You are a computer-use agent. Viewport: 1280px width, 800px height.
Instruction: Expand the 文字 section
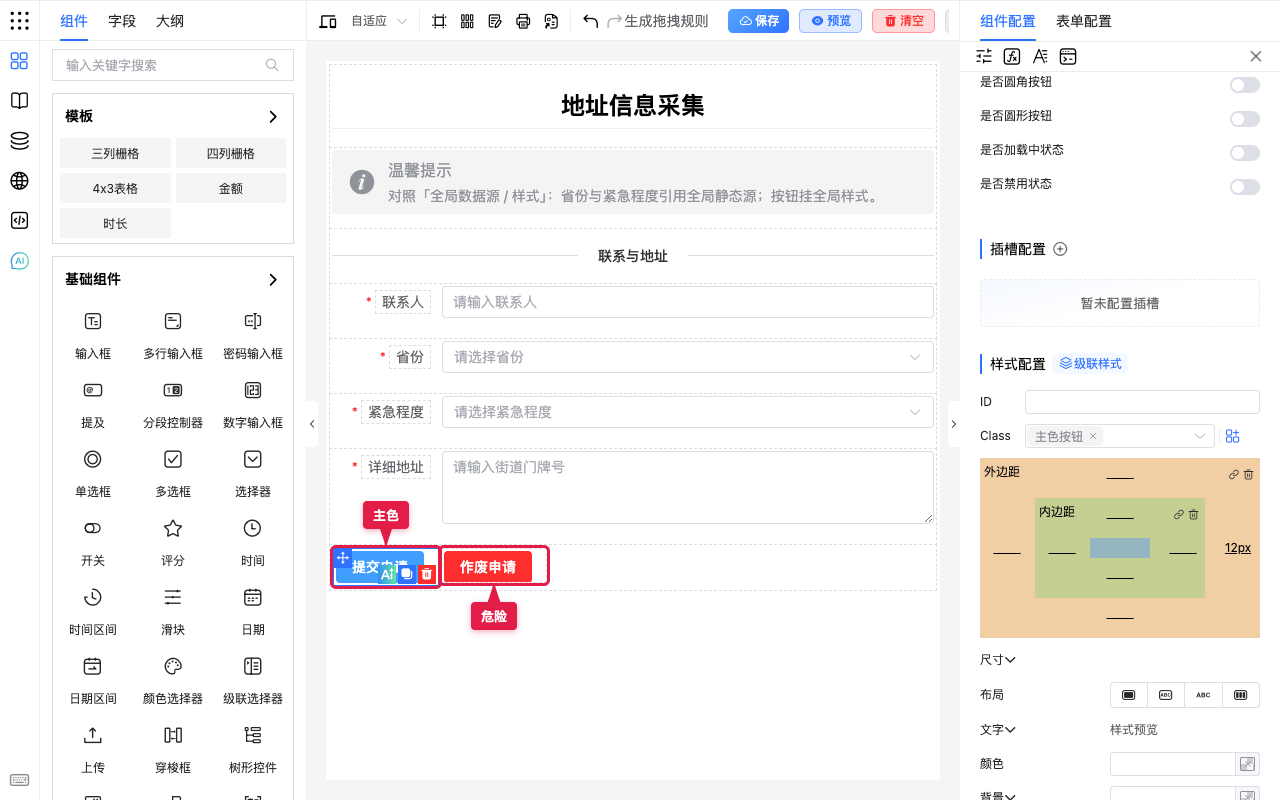coord(998,730)
